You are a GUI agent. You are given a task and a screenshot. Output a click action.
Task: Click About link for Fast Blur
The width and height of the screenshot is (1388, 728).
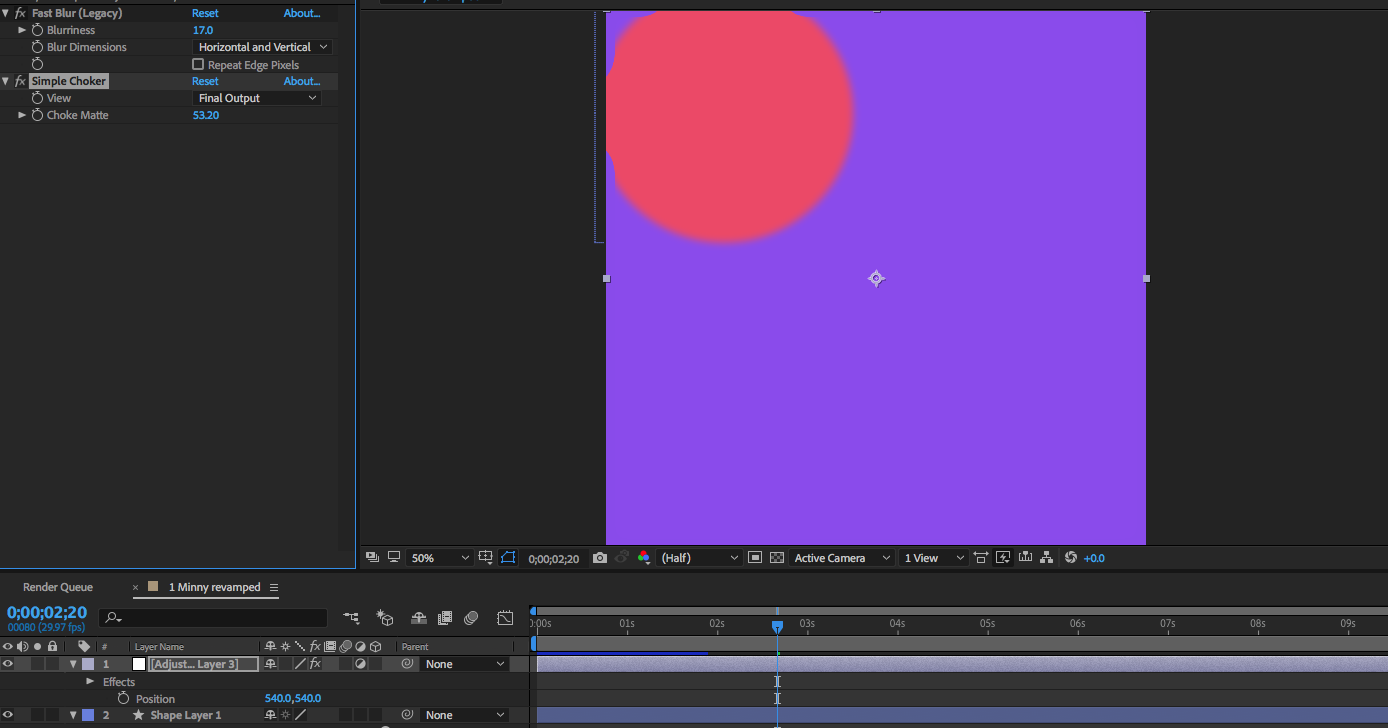(x=301, y=13)
